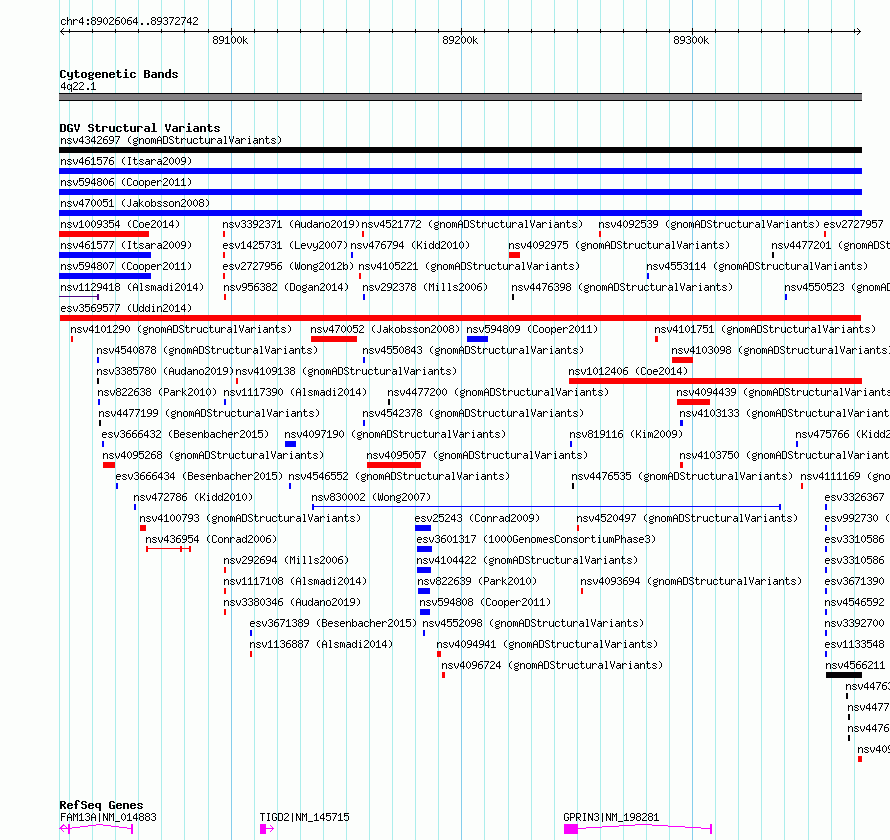Select the long red esv3569577 (Uddin2014) bar
890x840 pixels.
point(460,318)
